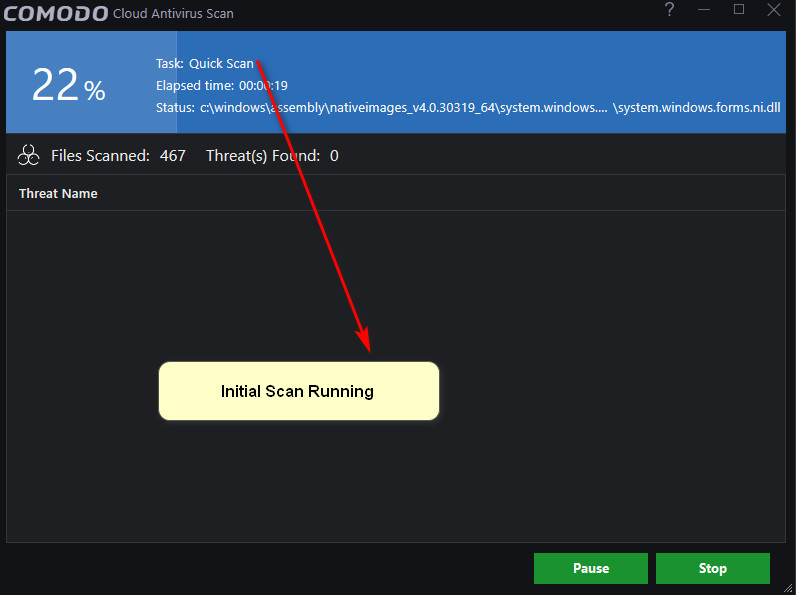The height and width of the screenshot is (595, 796).
Task: Maximize the Comodo scan window
Action: pyautogui.click(x=739, y=9)
